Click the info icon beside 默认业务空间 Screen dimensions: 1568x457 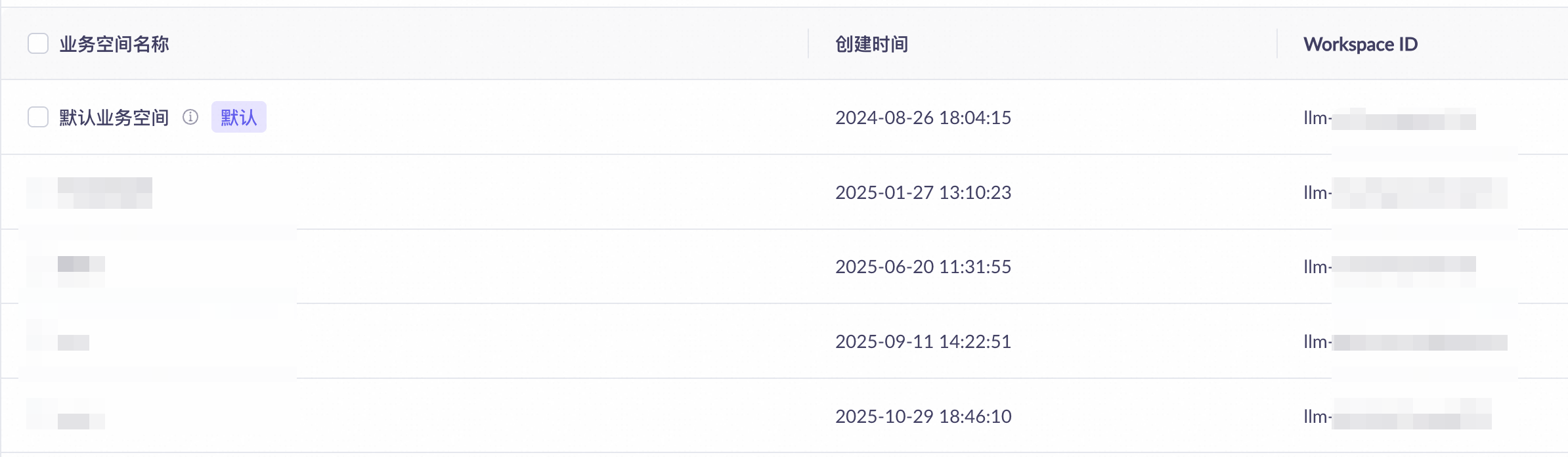pos(190,117)
